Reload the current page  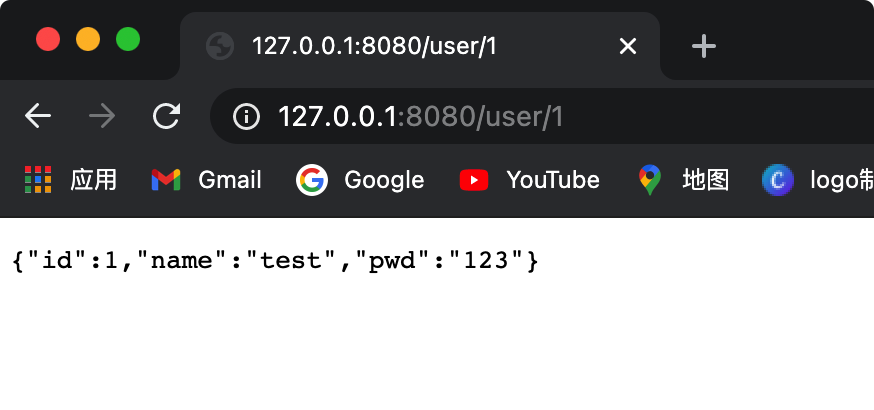pyautogui.click(x=166, y=117)
